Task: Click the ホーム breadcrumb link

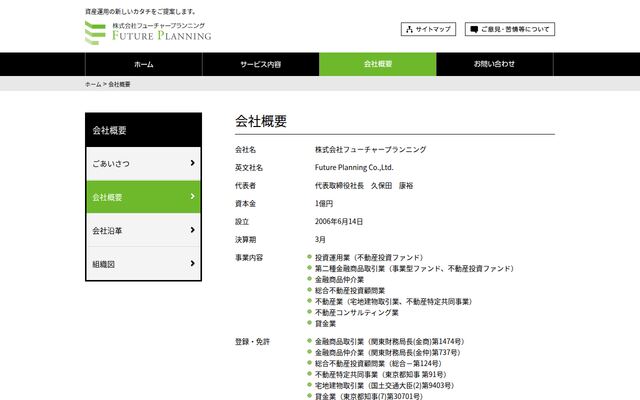Action: tap(93, 84)
